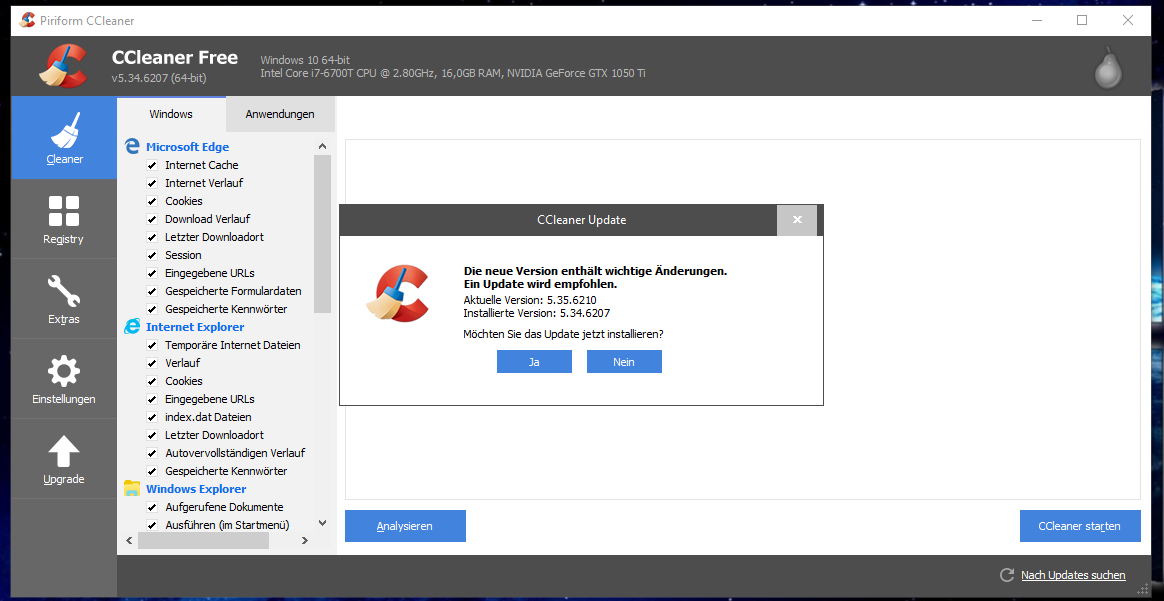Image resolution: width=1164 pixels, height=601 pixels.
Task: Maximize the Piriform CCleaner window
Action: [x=1082, y=21]
